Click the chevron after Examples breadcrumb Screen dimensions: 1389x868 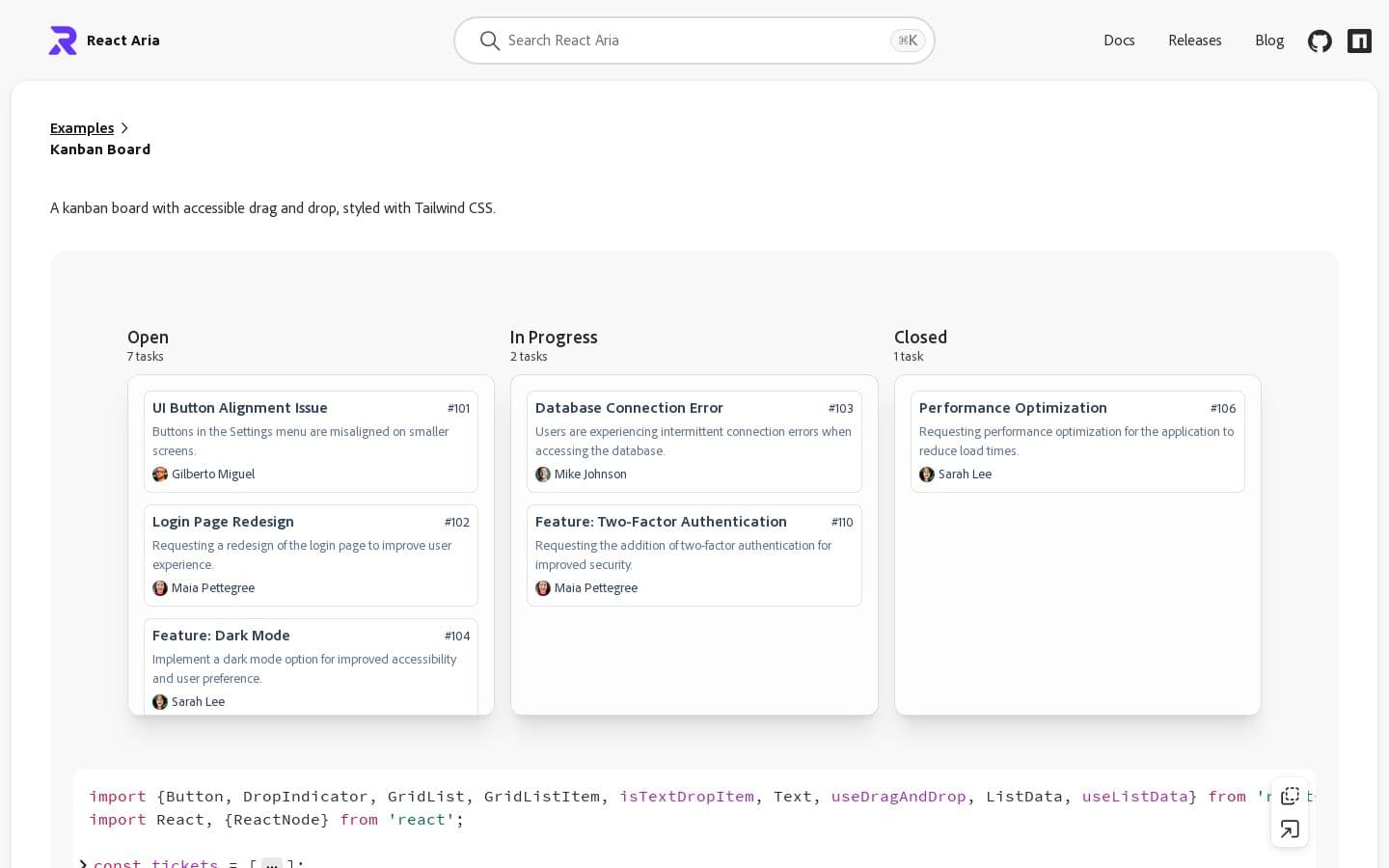coord(124,127)
